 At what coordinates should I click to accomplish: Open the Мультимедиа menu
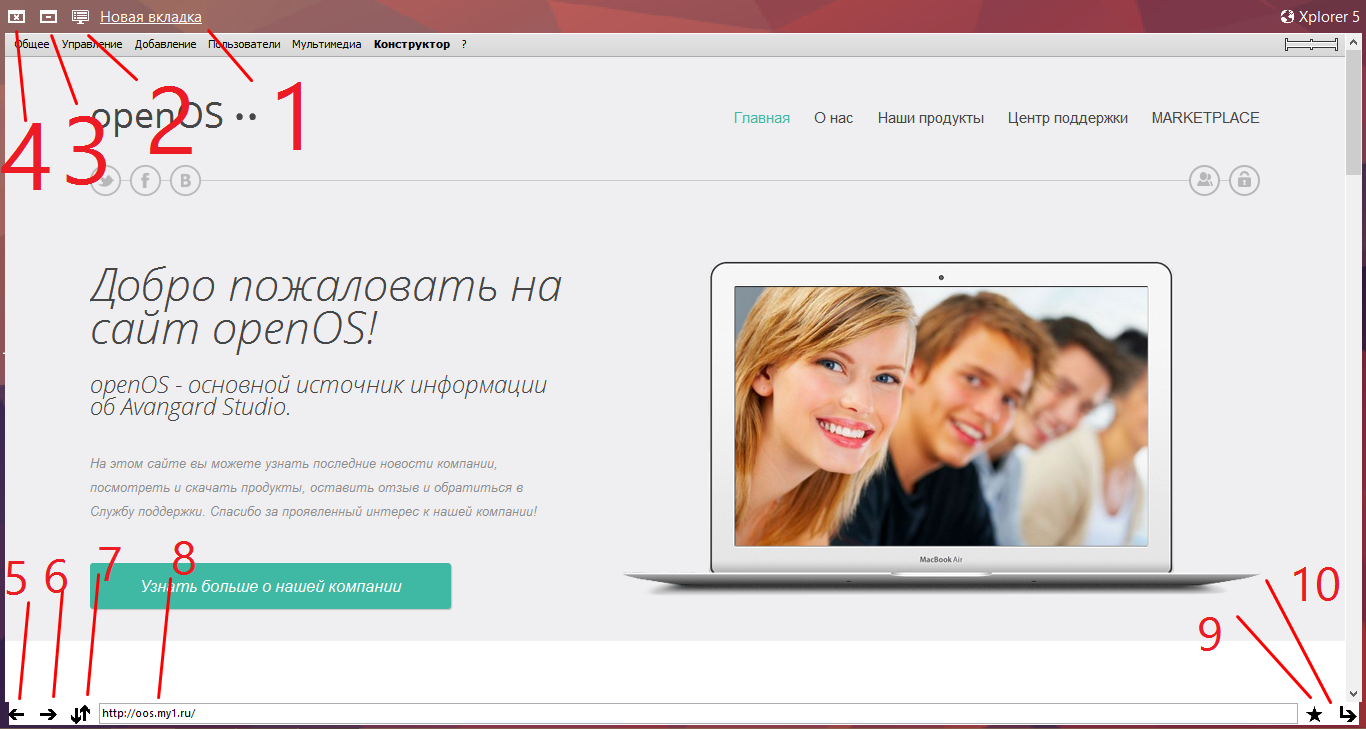[x=326, y=45]
